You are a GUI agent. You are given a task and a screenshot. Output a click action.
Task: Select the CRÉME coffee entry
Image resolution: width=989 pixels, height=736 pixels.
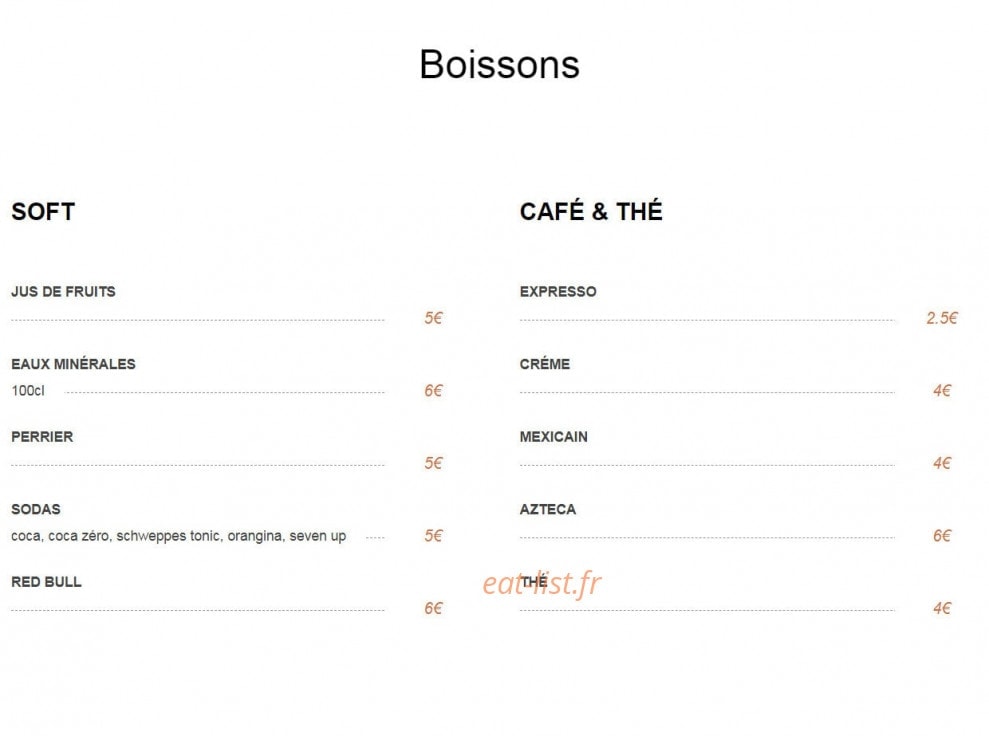click(x=544, y=363)
